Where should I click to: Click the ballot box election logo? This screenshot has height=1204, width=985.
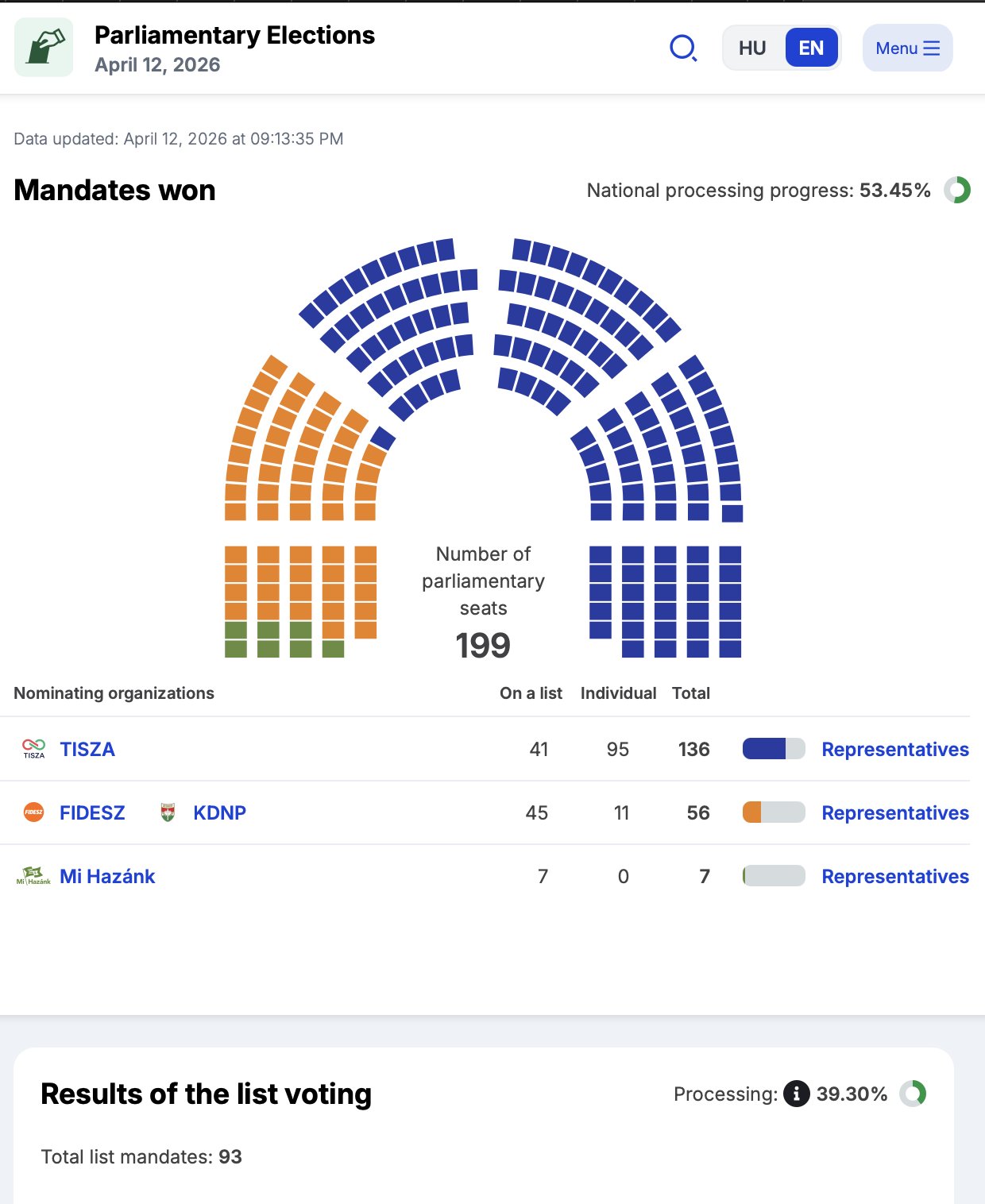[44, 48]
